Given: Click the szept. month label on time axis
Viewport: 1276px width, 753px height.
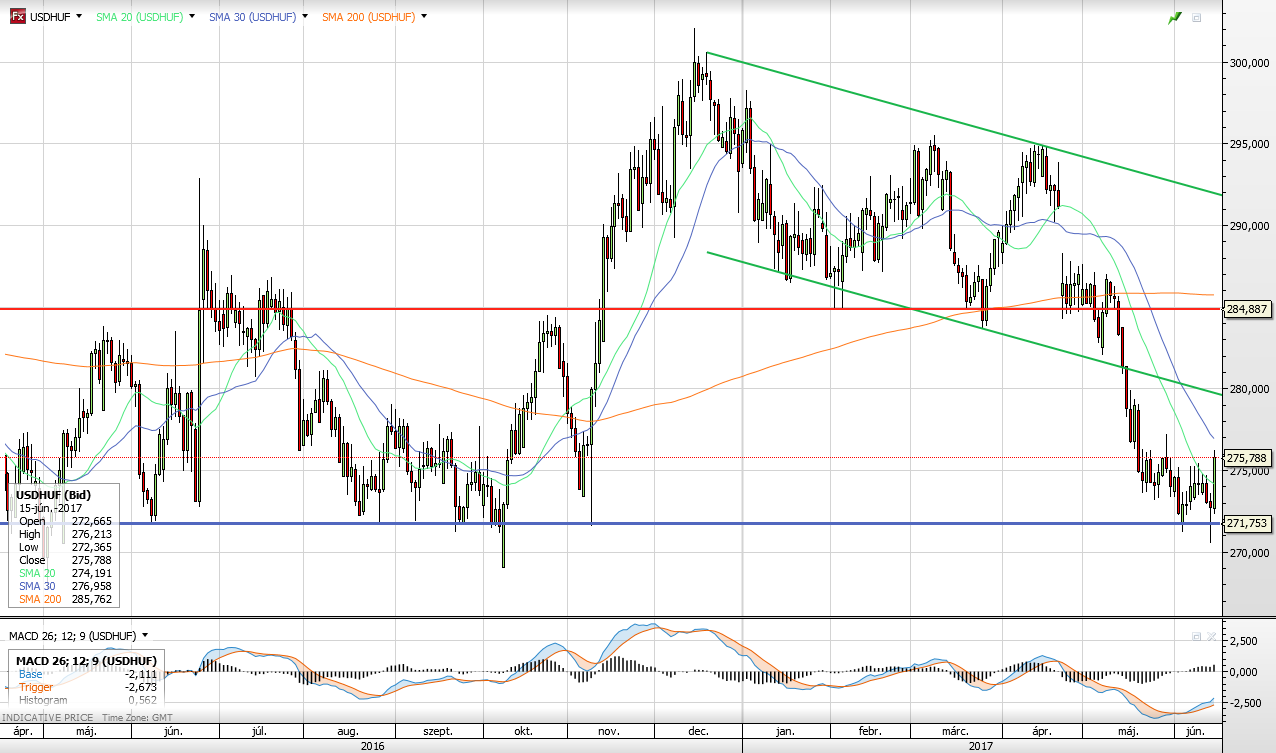Looking at the screenshot, I should pyautogui.click(x=438, y=732).
